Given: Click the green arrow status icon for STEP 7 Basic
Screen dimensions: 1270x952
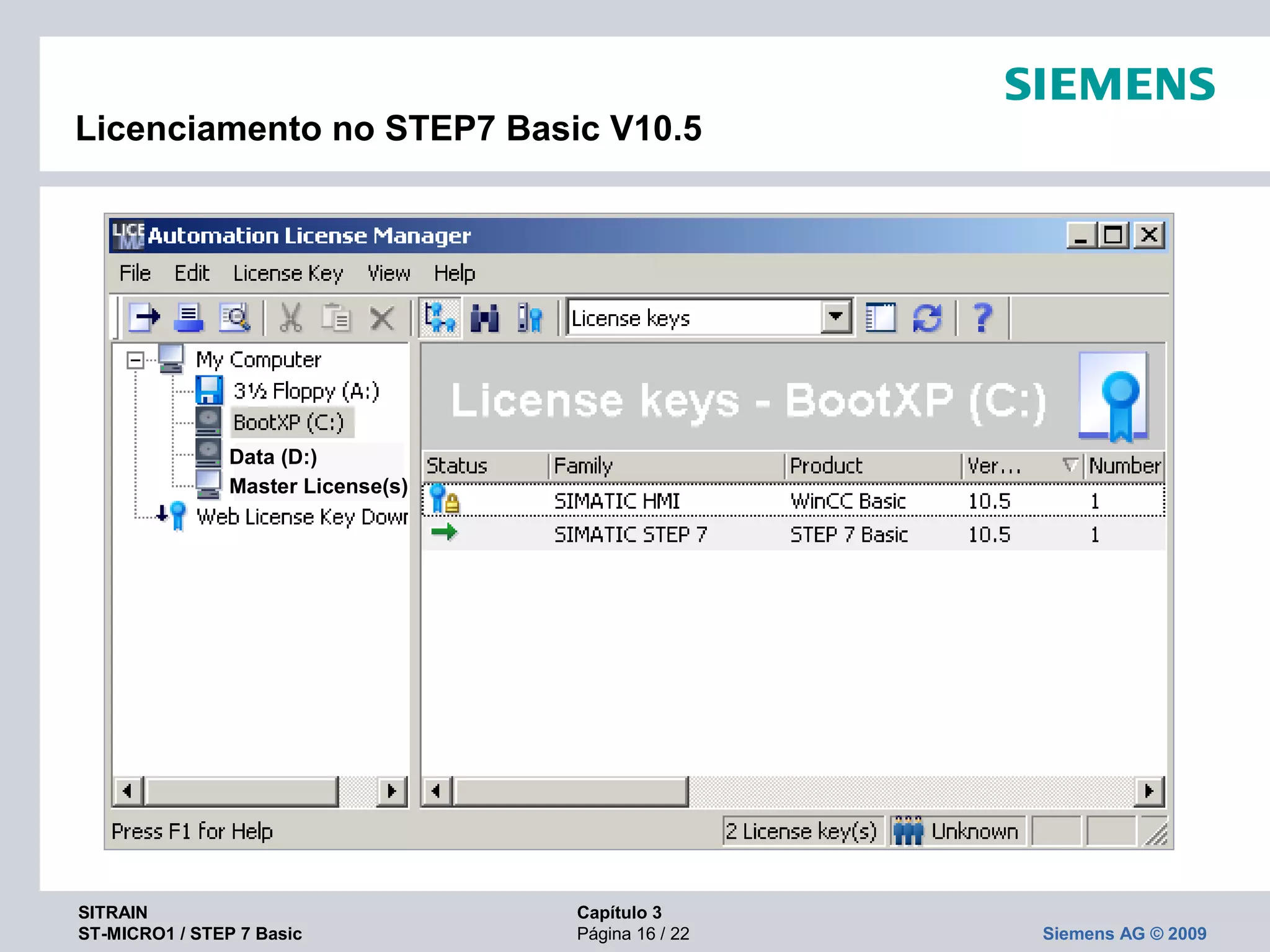Looking at the screenshot, I should pyautogui.click(x=444, y=532).
